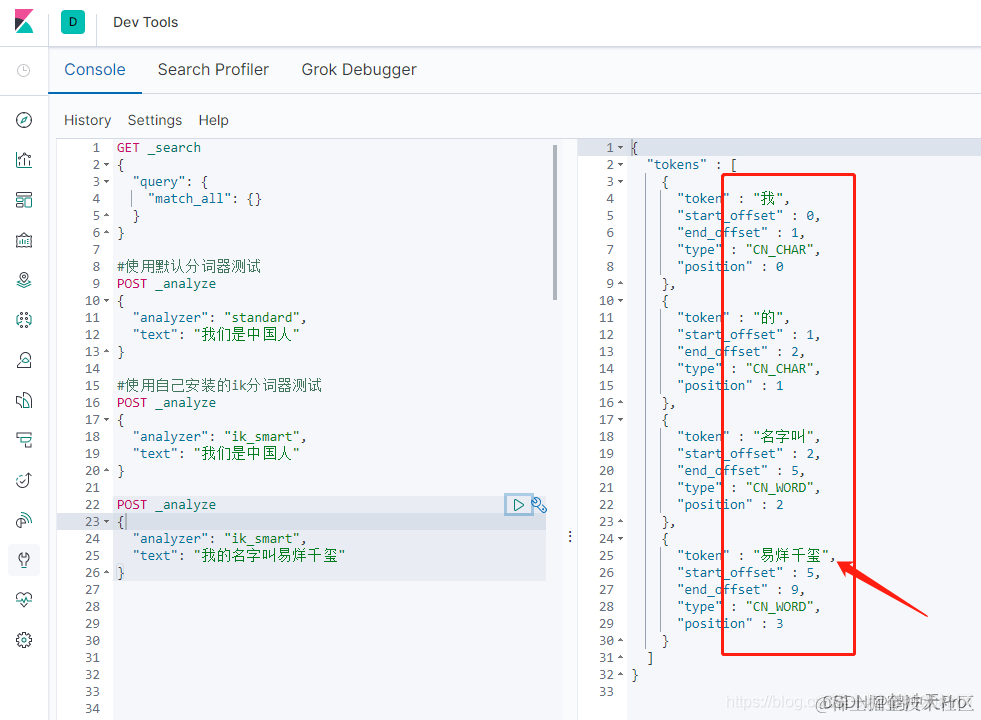This screenshot has width=981, height=720.
Task: Open console Help
Action: pos(213,120)
